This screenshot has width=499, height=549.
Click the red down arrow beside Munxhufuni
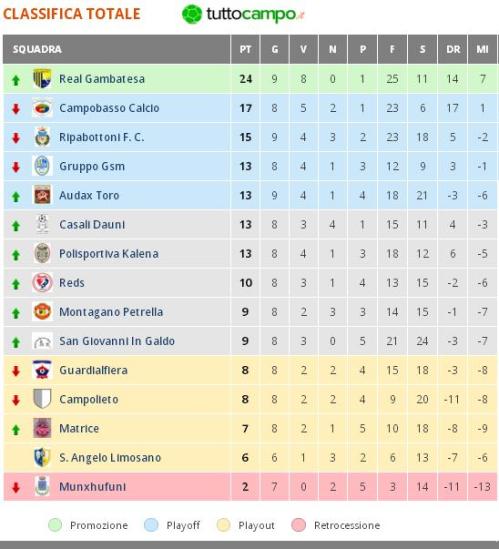[x=16, y=487]
